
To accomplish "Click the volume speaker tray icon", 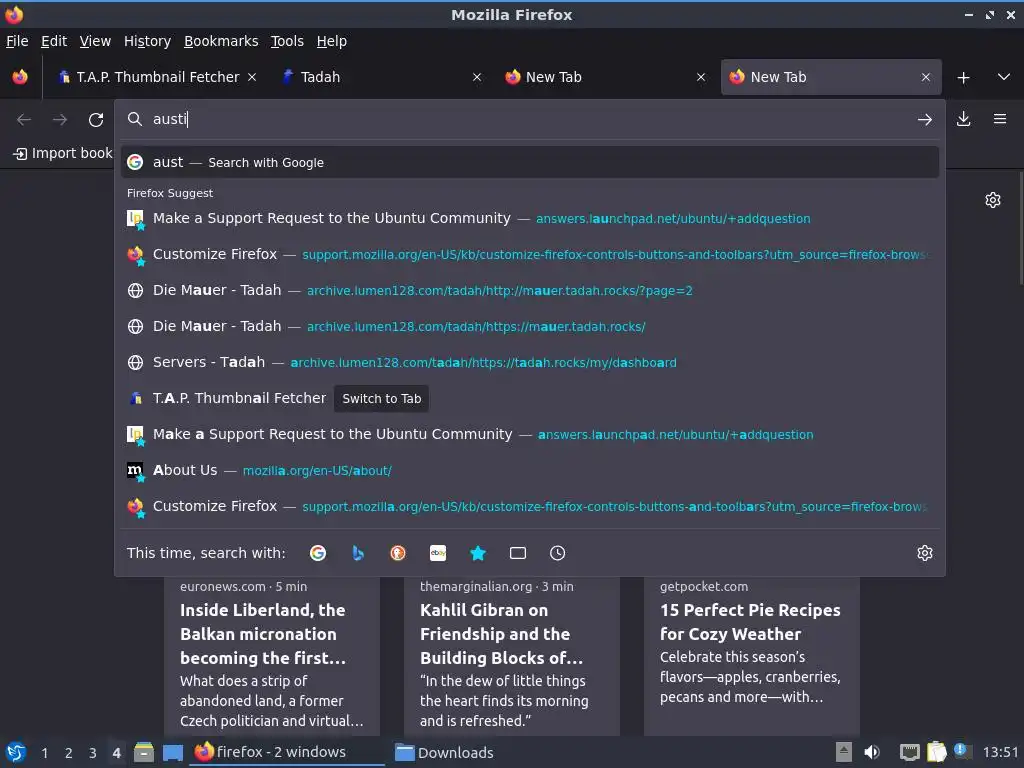I will (872, 752).
